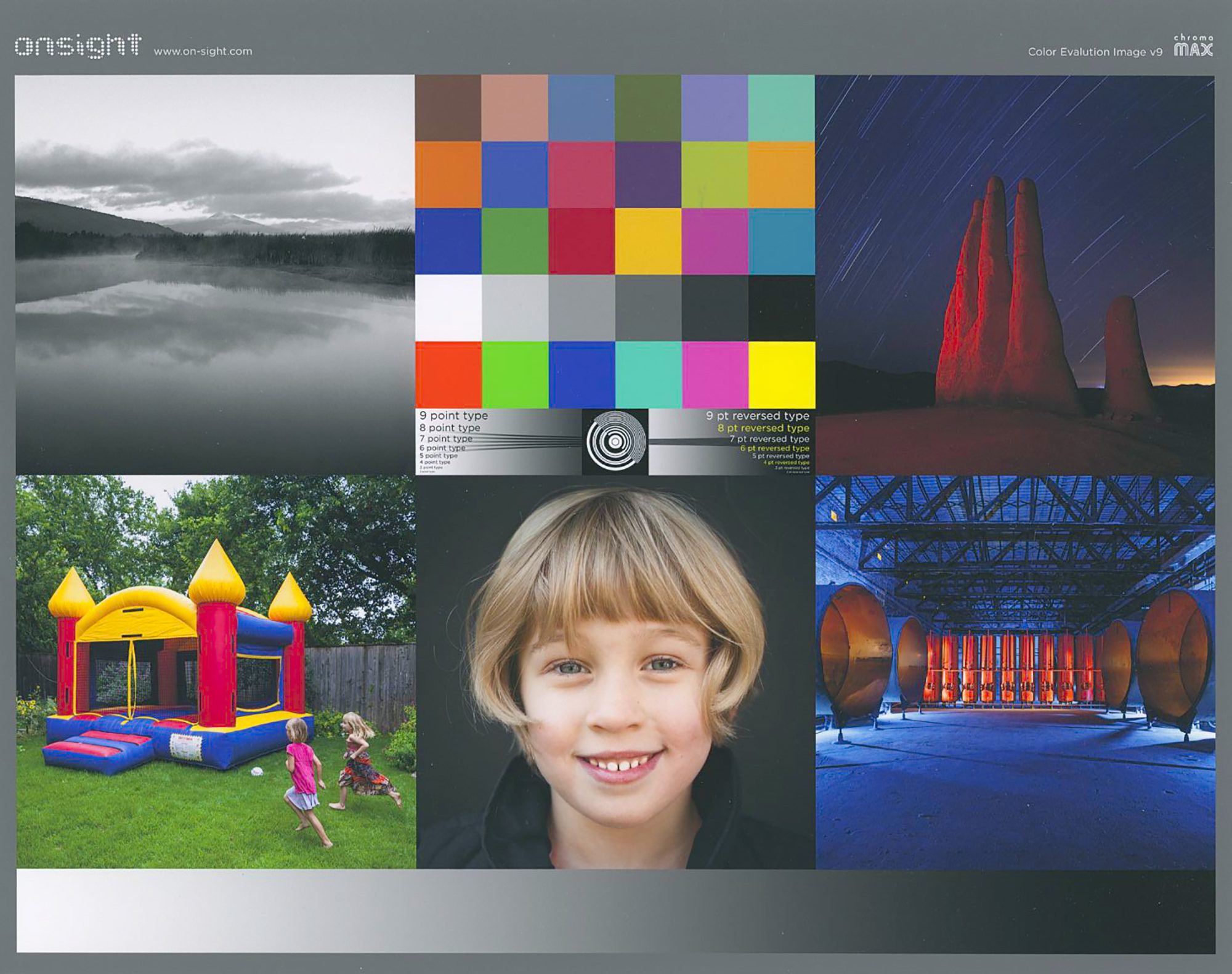The height and width of the screenshot is (974, 1232).
Task: Click the concentric circles resolution target
Action: click(x=615, y=442)
